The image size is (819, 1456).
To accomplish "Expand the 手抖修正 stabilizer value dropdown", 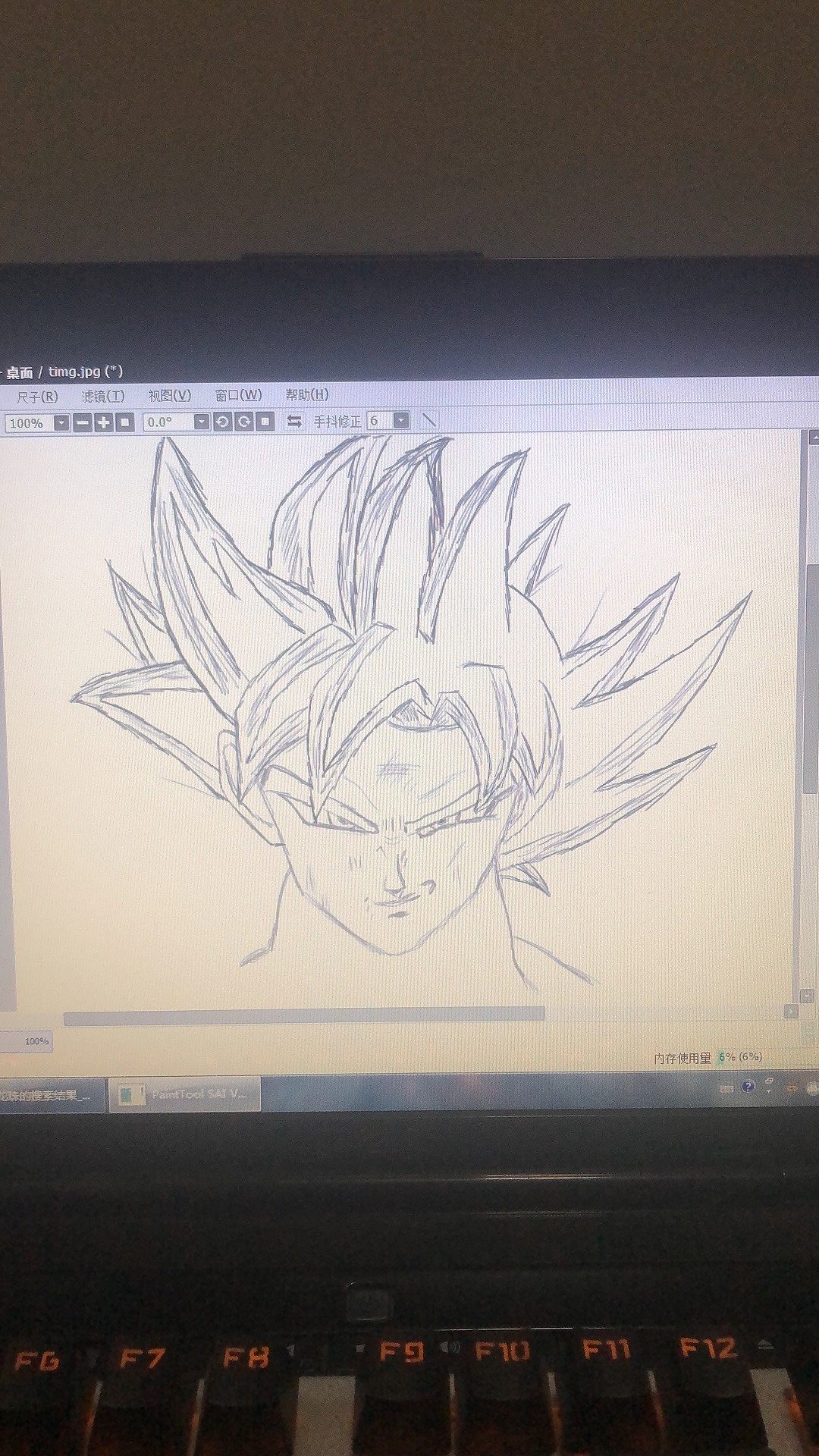I will [x=402, y=420].
